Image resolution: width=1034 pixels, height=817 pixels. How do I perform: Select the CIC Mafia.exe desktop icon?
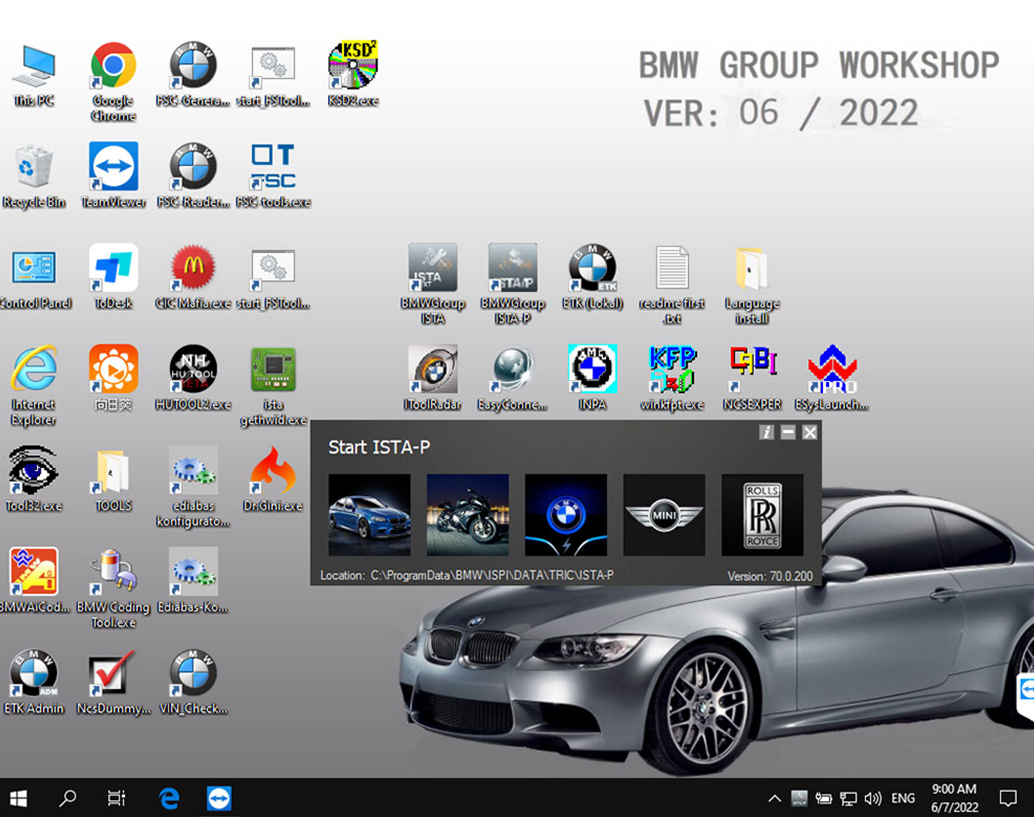tap(193, 277)
